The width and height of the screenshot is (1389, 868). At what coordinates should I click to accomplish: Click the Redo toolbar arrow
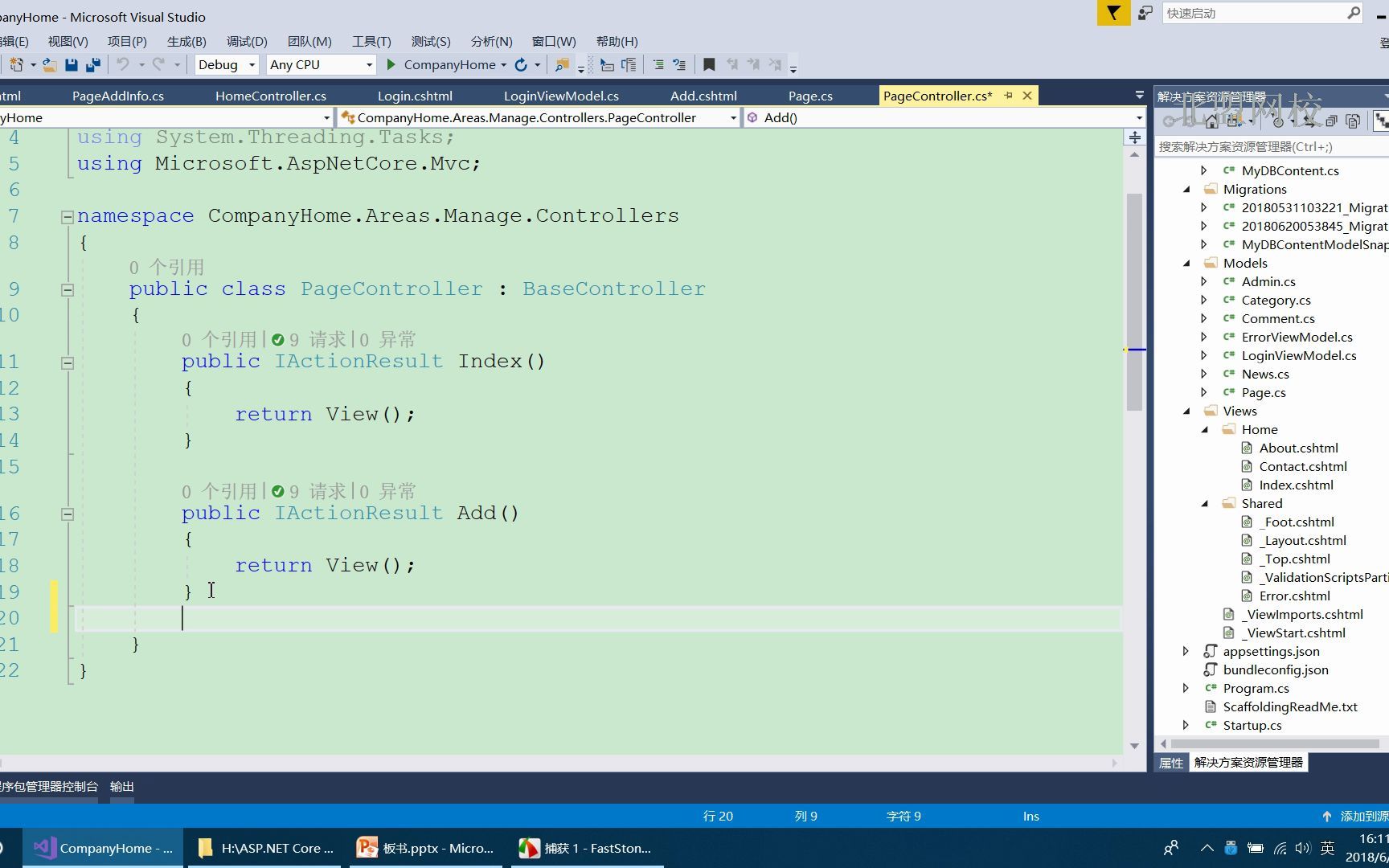158,64
